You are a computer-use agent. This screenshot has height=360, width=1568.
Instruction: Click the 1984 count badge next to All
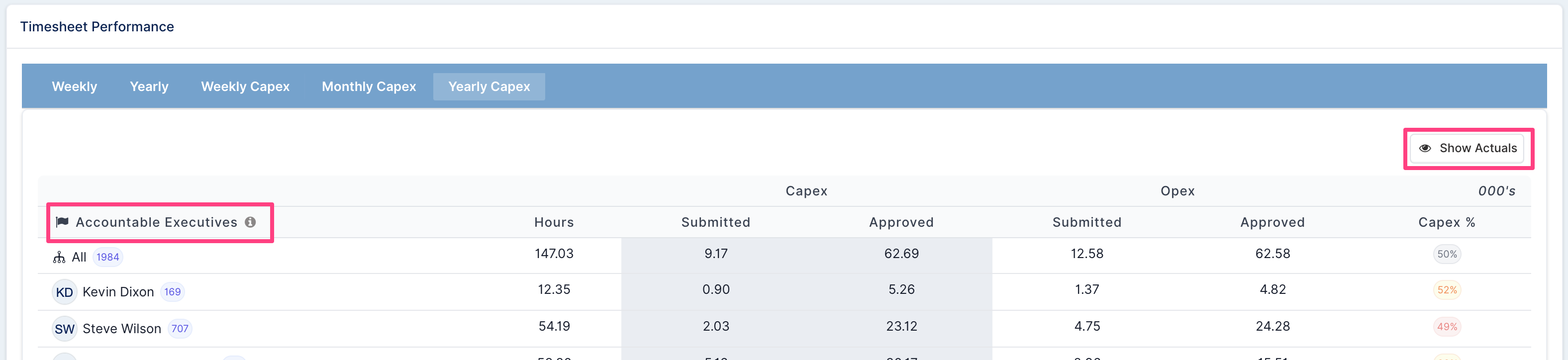pyautogui.click(x=108, y=257)
